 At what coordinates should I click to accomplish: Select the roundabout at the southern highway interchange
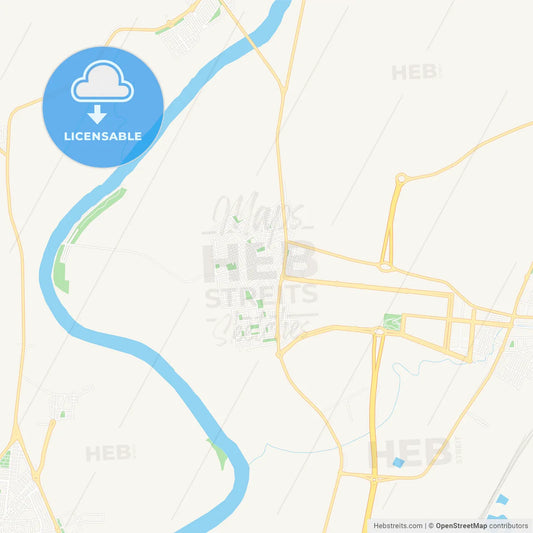[x=374, y=480]
